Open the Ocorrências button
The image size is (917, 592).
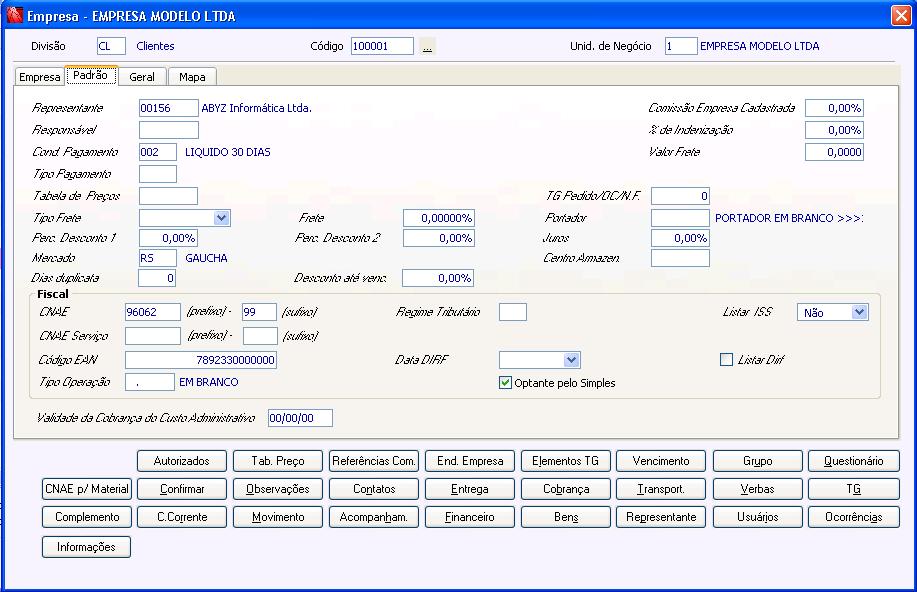(x=854, y=517)
